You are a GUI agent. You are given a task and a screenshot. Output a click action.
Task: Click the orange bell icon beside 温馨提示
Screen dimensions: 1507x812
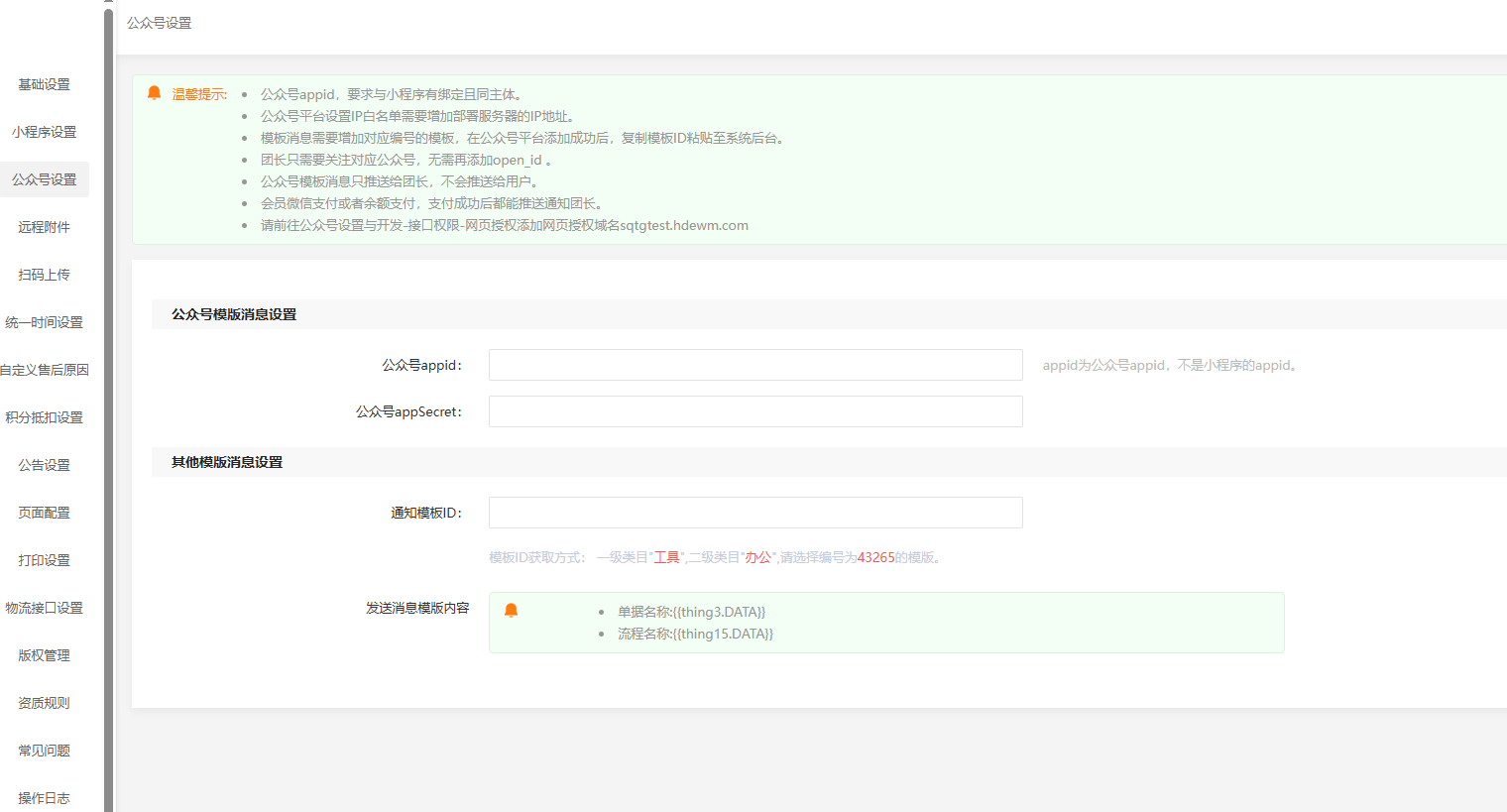154,93
